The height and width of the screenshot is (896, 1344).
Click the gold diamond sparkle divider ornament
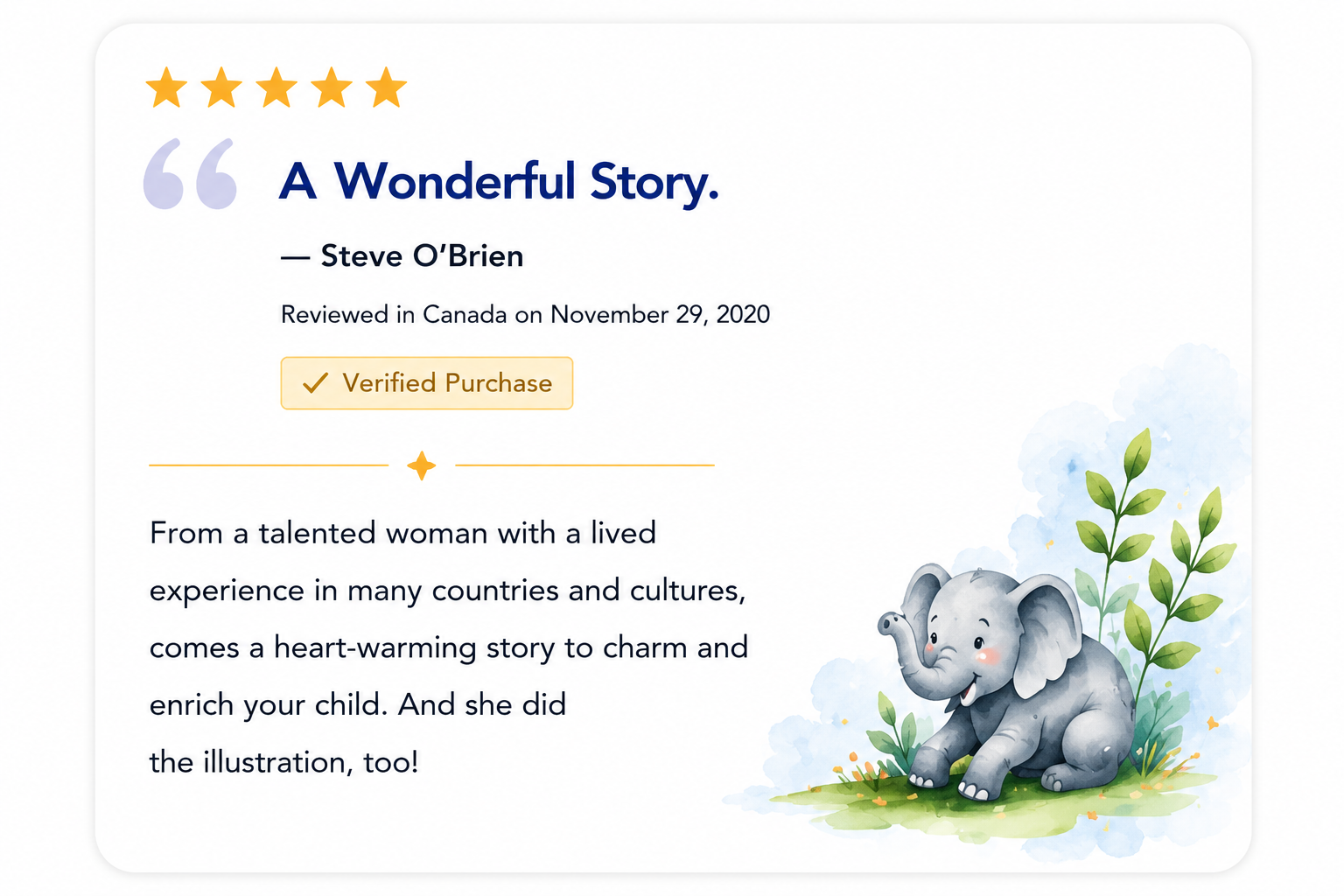[x=422, y=465]
